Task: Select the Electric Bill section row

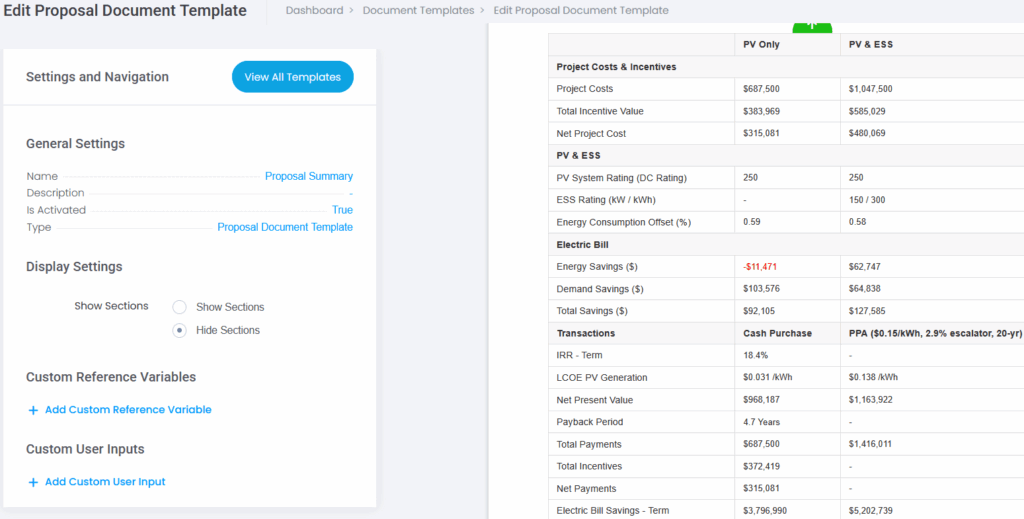Action: pyautogui.click(x=786, y=244)
